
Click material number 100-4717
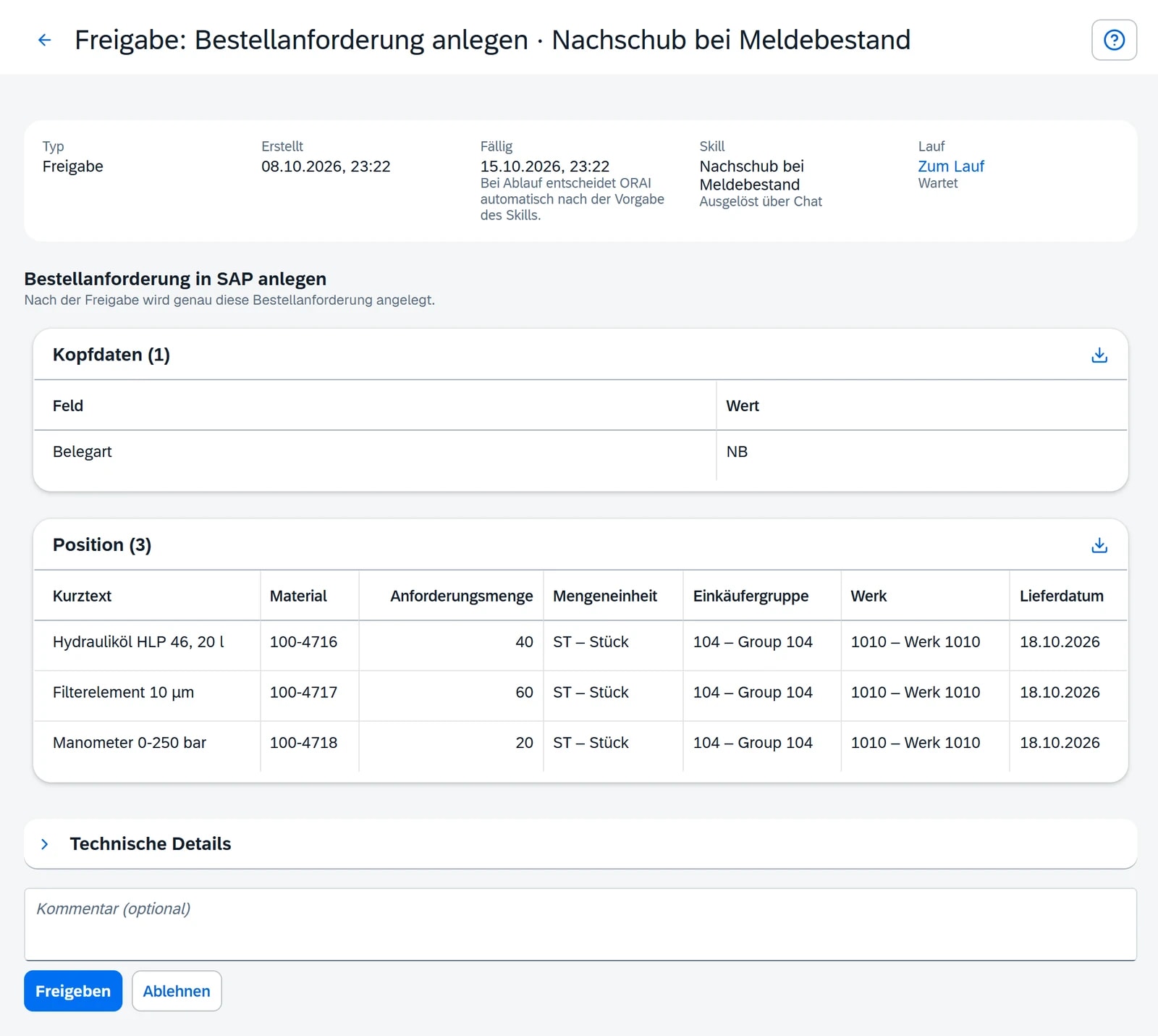click(x=303, y=693)
